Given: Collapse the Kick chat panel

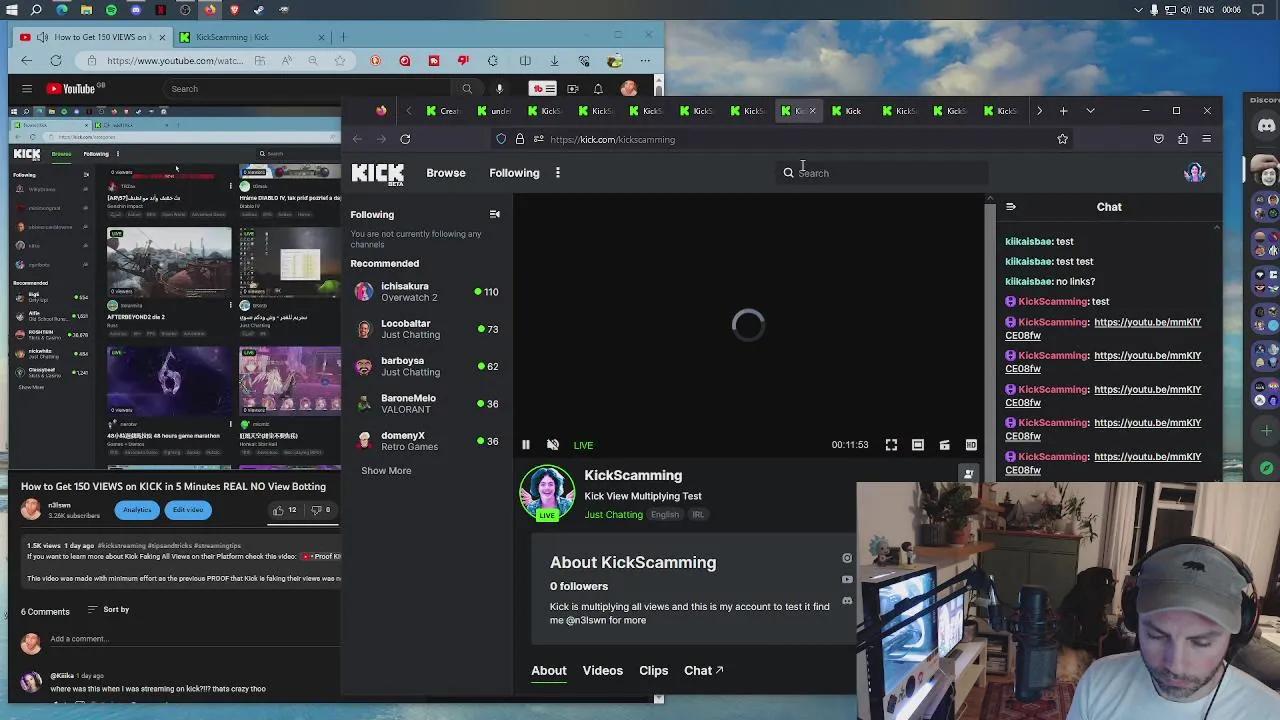Looking at the screenshot, I should [x=1011, y=207].
